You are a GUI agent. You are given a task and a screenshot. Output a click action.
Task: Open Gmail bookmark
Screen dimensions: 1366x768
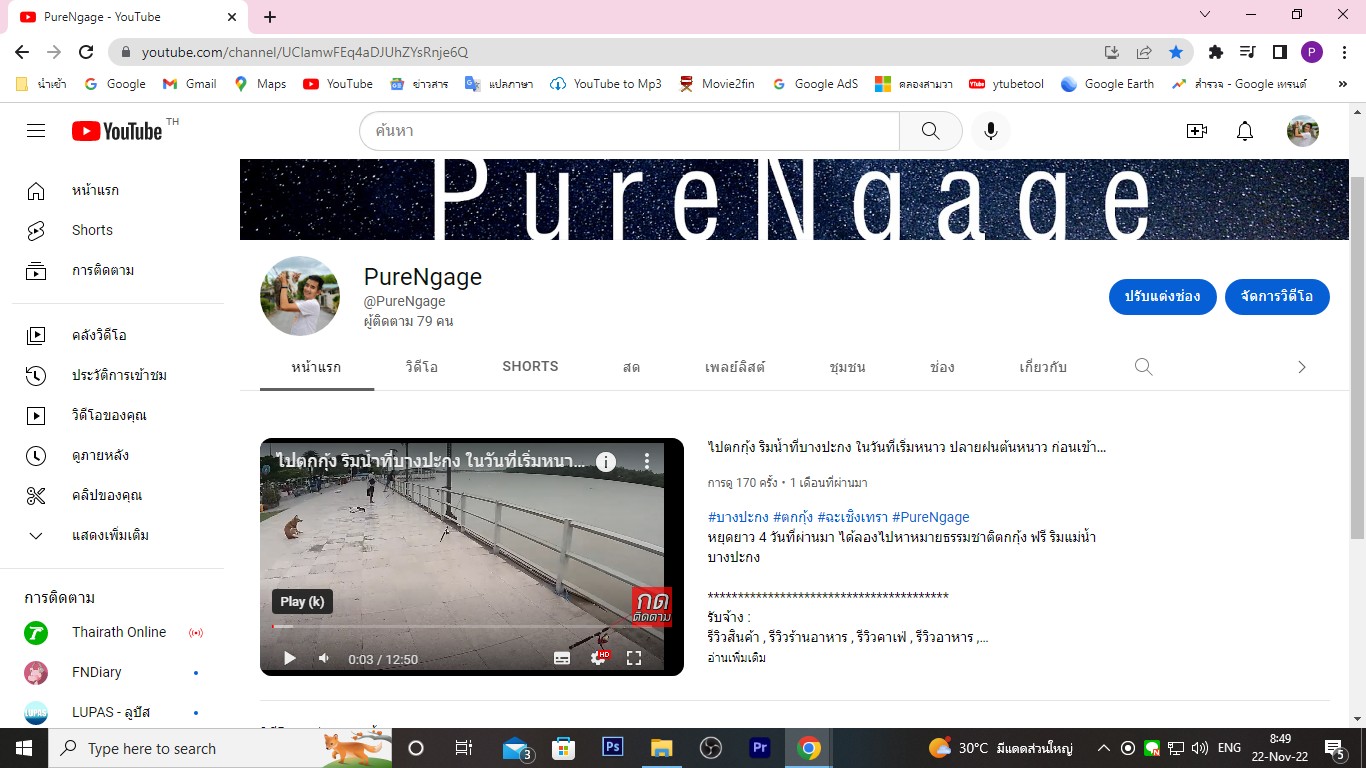[189, 84]
